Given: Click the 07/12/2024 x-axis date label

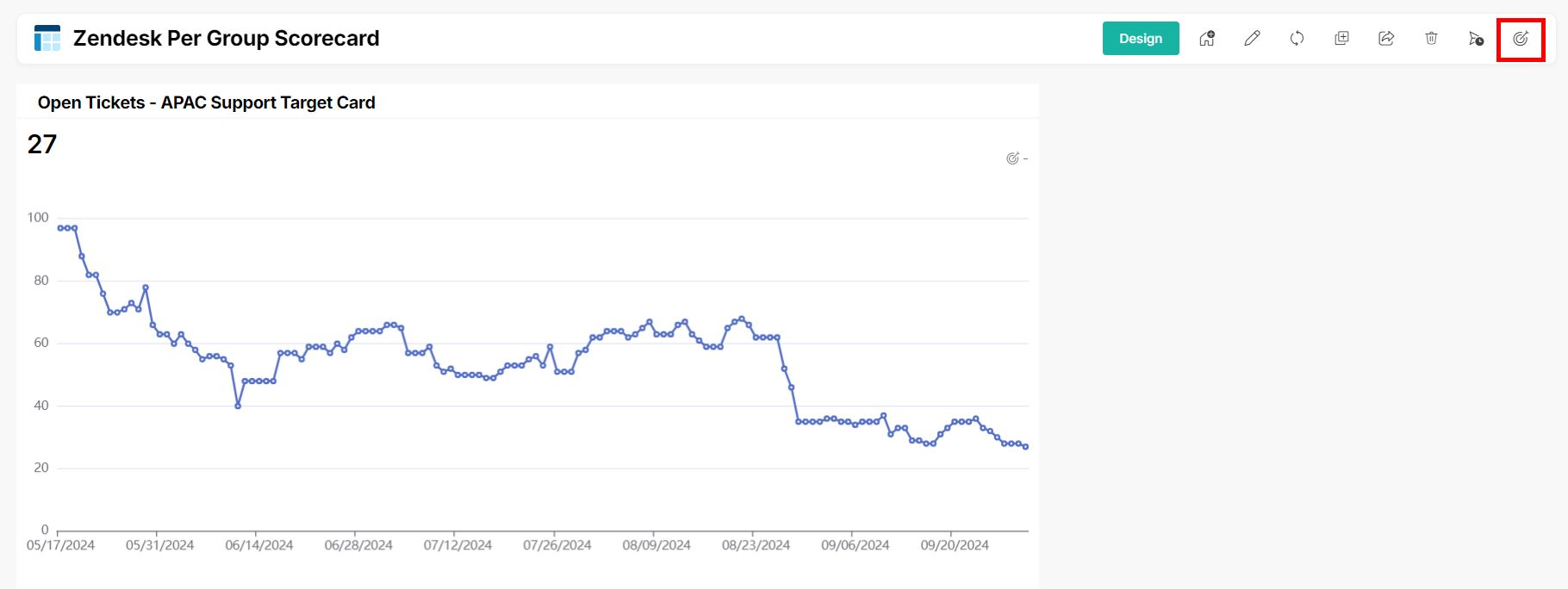Looking at the screenshot, I should (457, 545).
